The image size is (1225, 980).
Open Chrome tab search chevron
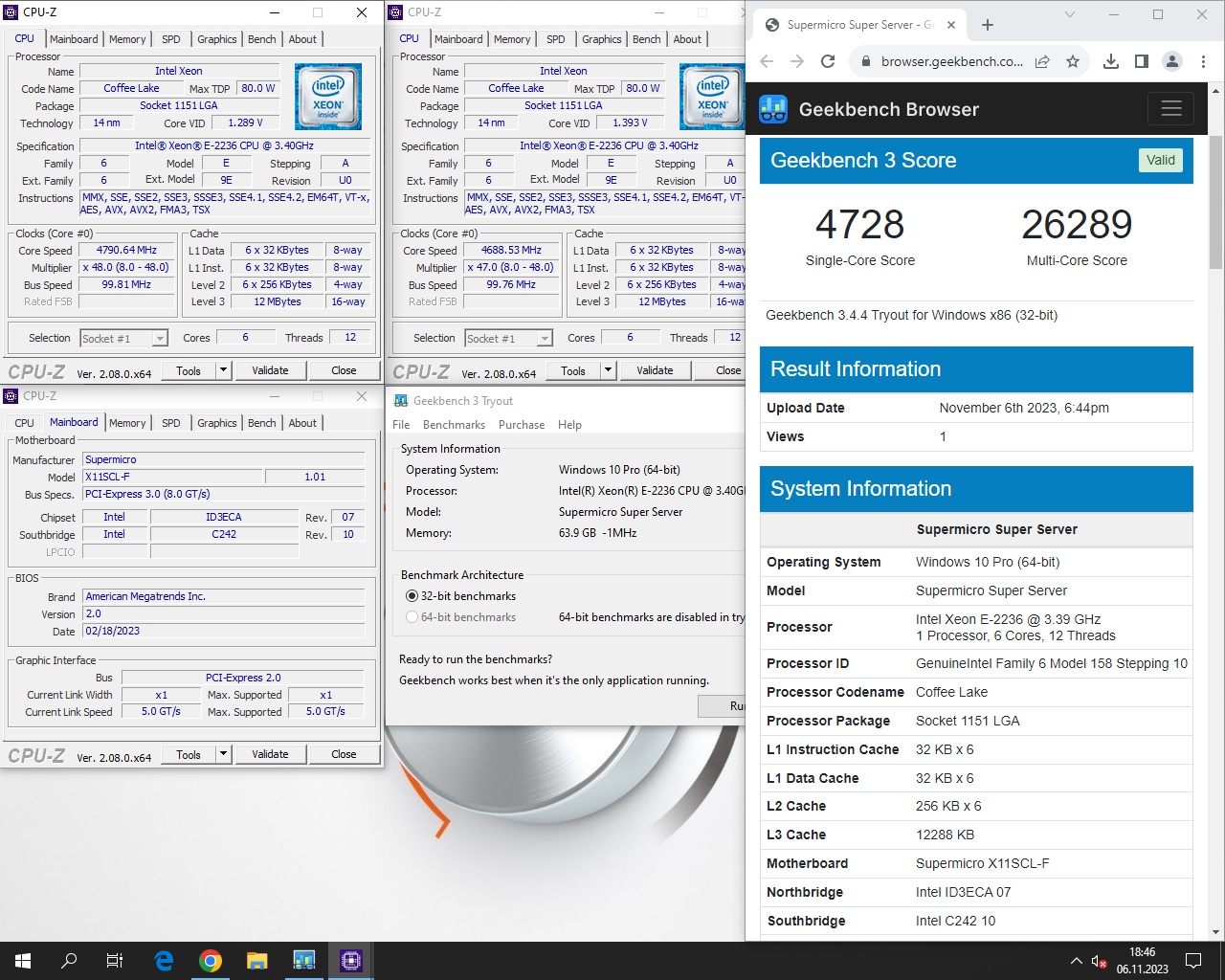1070,14
